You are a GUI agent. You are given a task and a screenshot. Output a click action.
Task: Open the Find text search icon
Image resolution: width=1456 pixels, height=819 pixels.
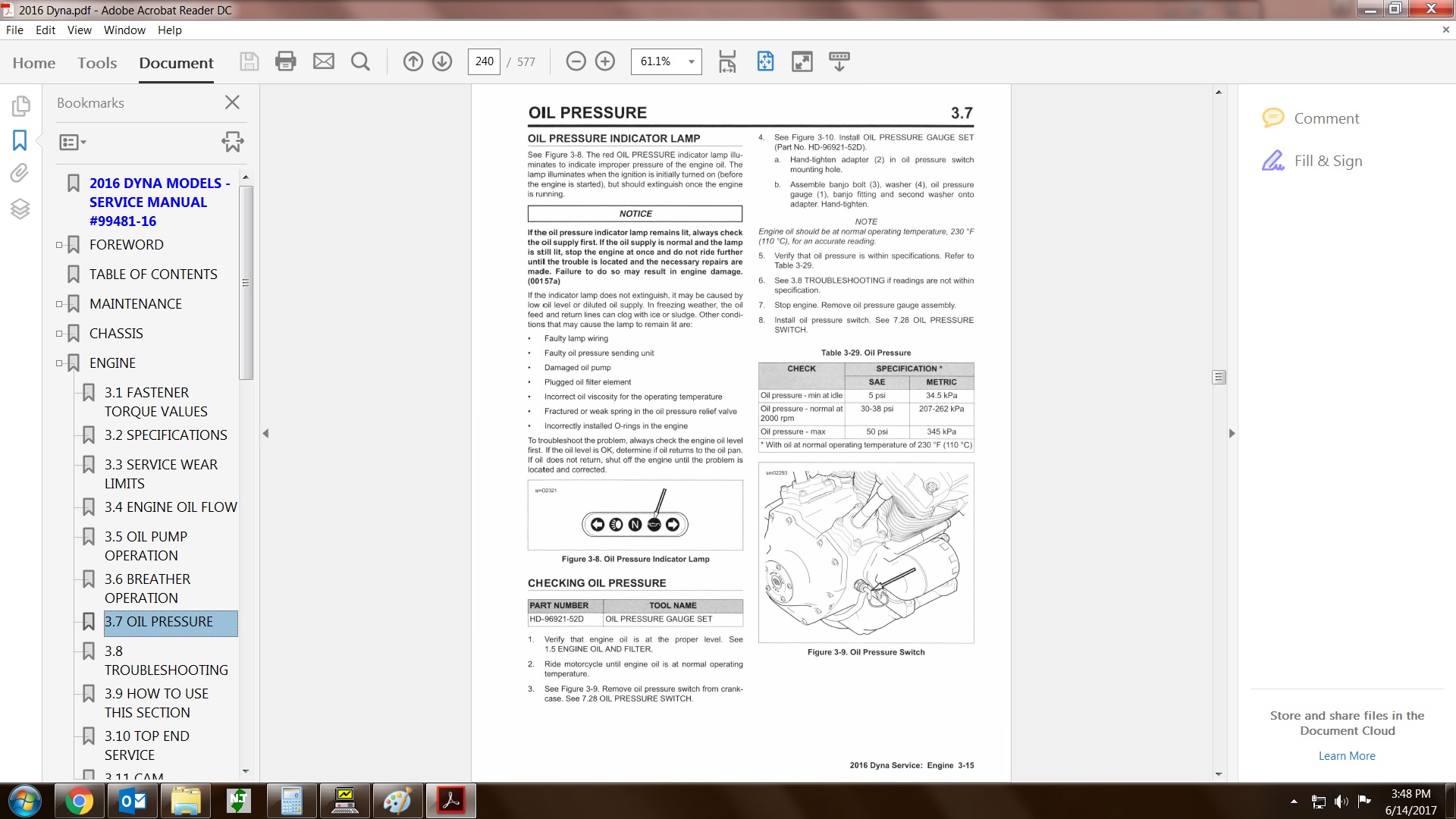361,61
